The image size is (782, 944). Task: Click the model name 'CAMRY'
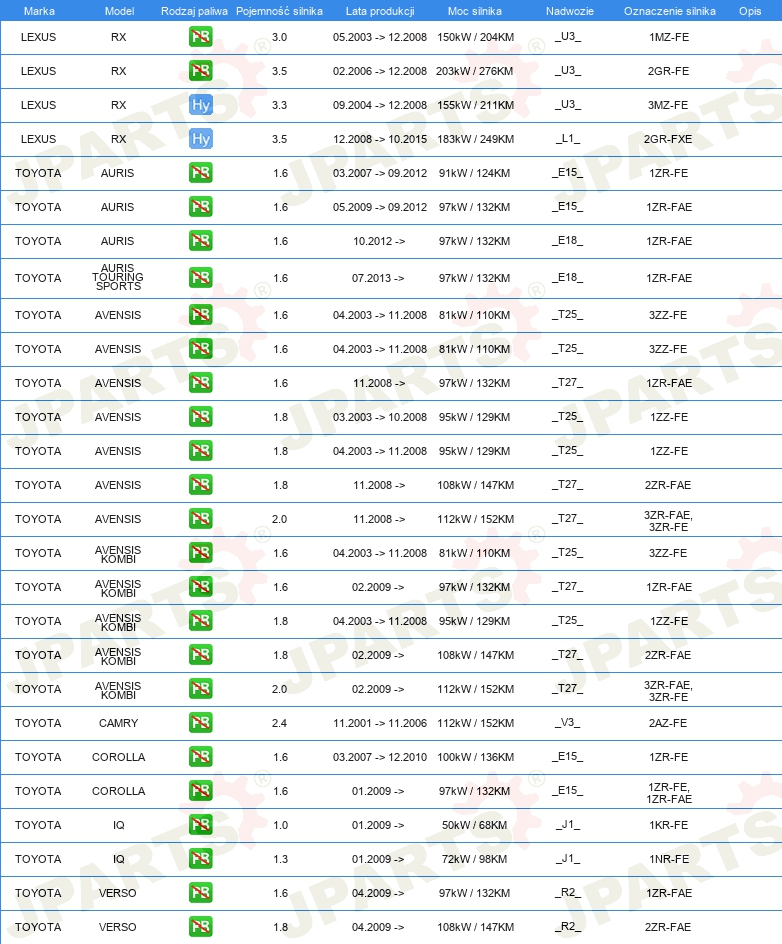(x=119, y=723)
